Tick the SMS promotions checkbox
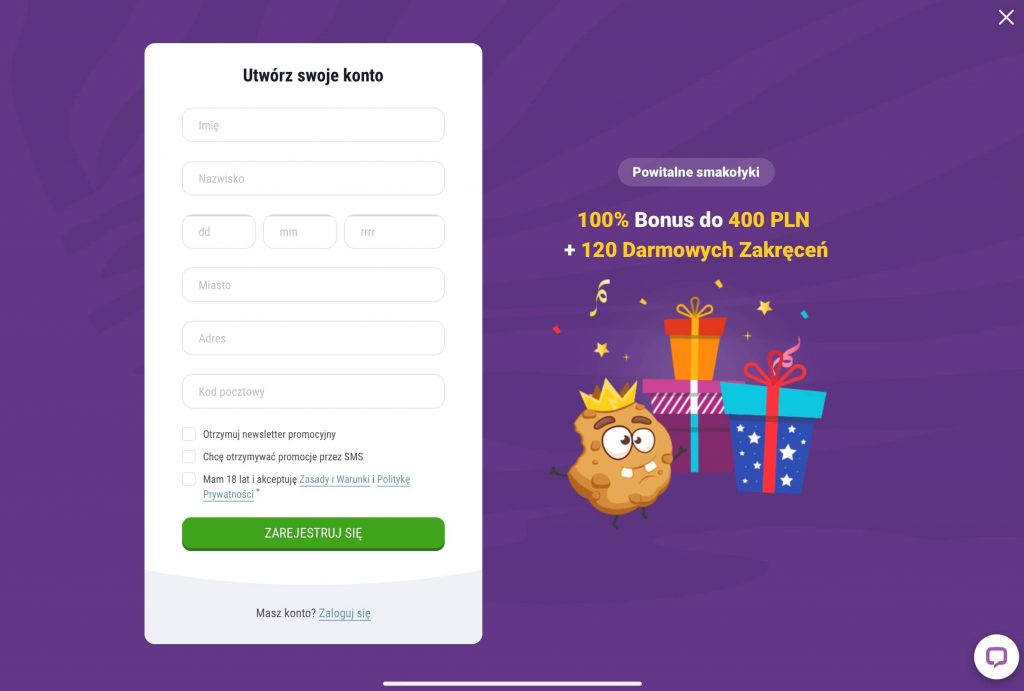The width and height of the screenshot is (1024, 691). [189, 457]
